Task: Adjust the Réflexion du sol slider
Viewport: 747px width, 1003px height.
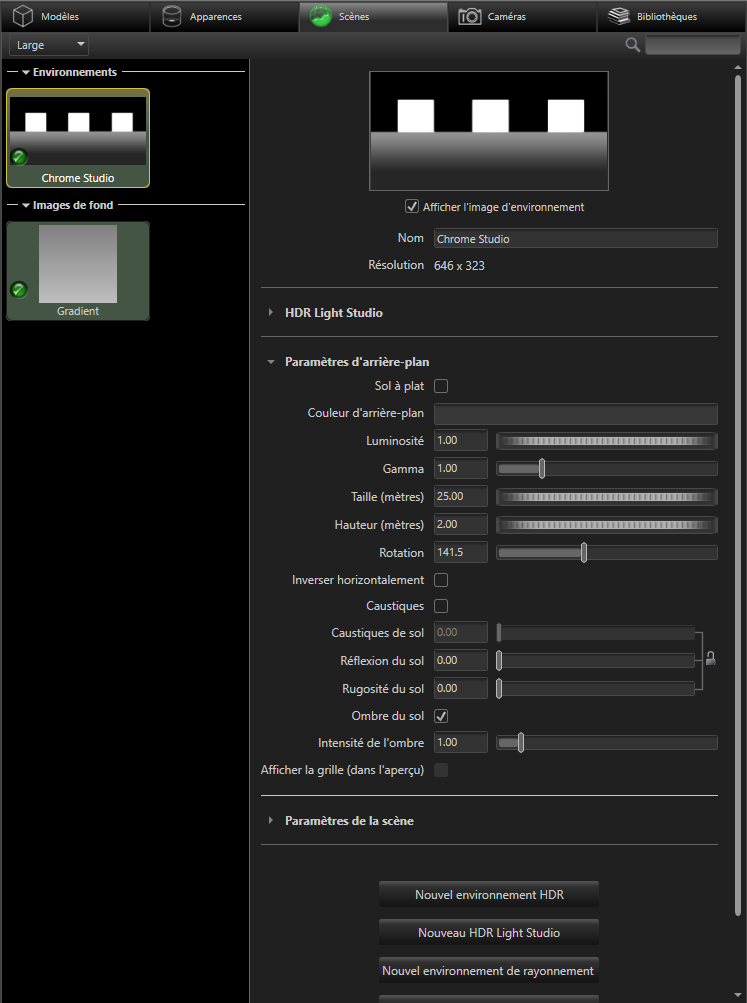Action: click(x=499, y=661)
